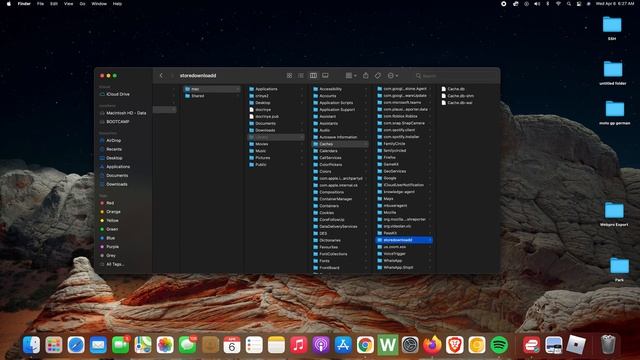Image resolution: width=640 pixels, height=360 pixels.
Task: Switch Finder to icon view
Action: tap(289, 76)
